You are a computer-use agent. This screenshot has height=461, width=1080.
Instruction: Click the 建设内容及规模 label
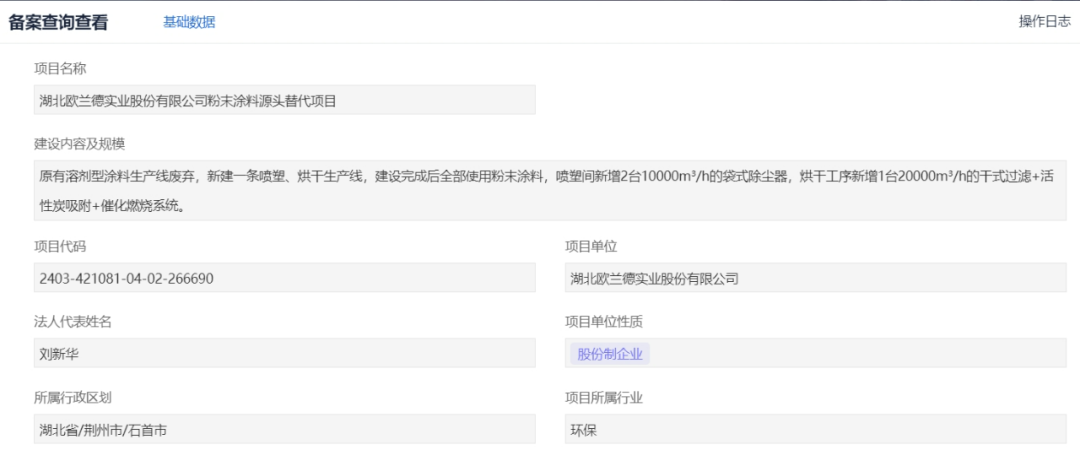[x=79, y=144]
